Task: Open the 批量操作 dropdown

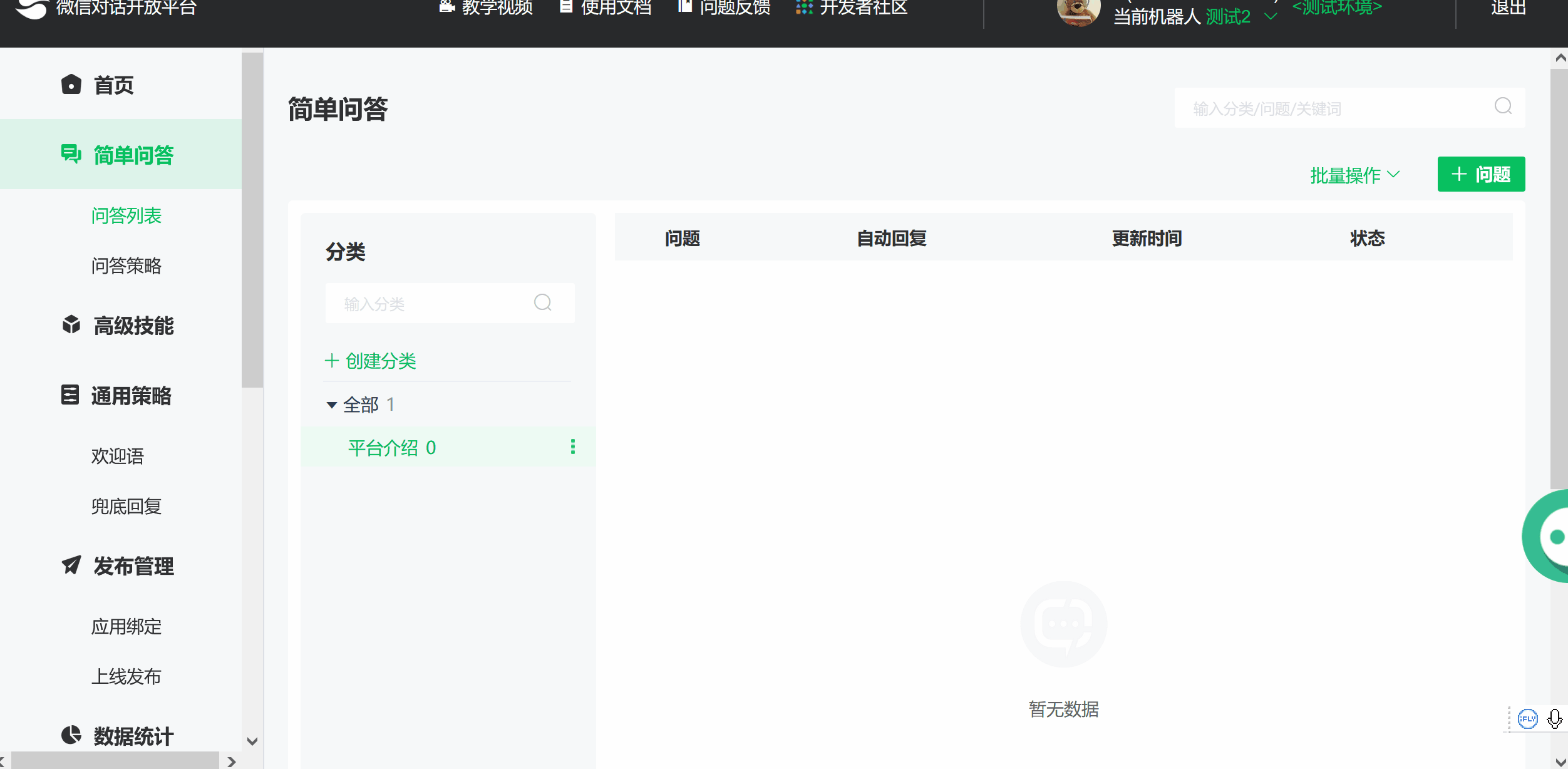Action: (1354, 175)
